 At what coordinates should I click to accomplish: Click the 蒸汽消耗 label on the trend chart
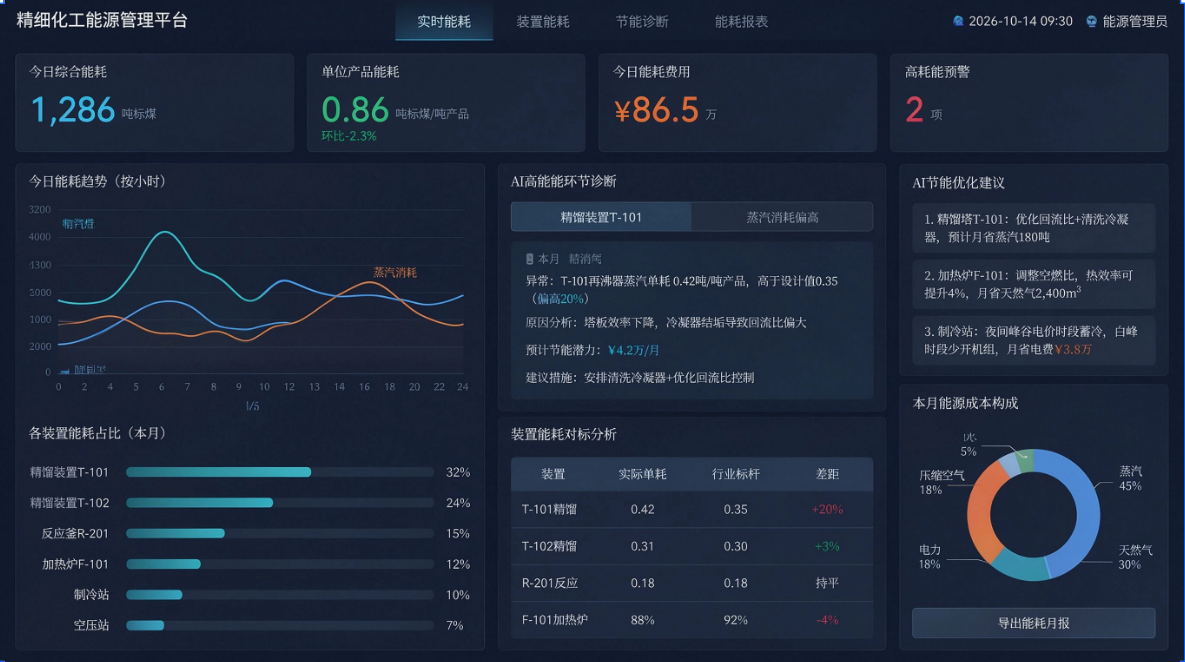(394, 272)
